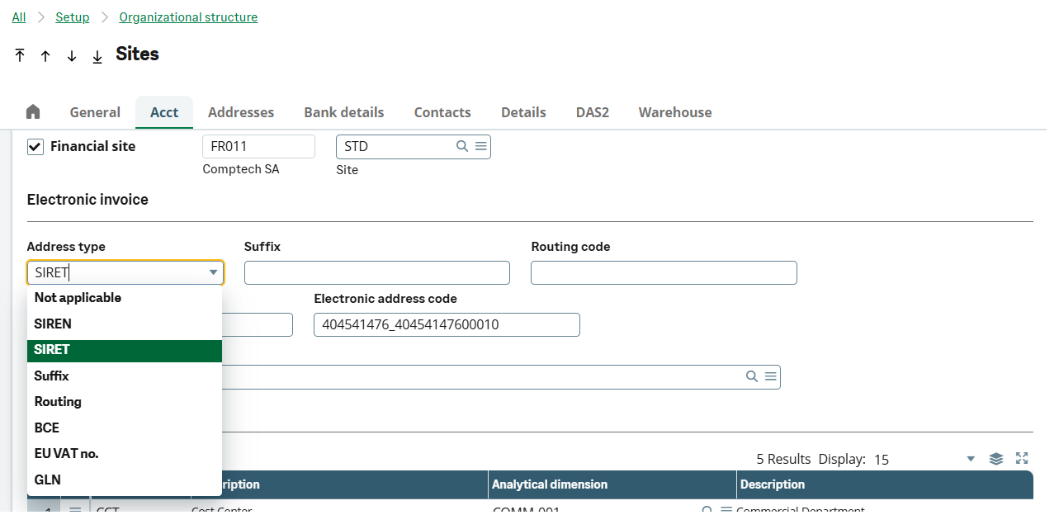Collapse the Address type dropdown arrow
The width and height of the screenshot is (1047, 513).
click(x=213, y=273)
